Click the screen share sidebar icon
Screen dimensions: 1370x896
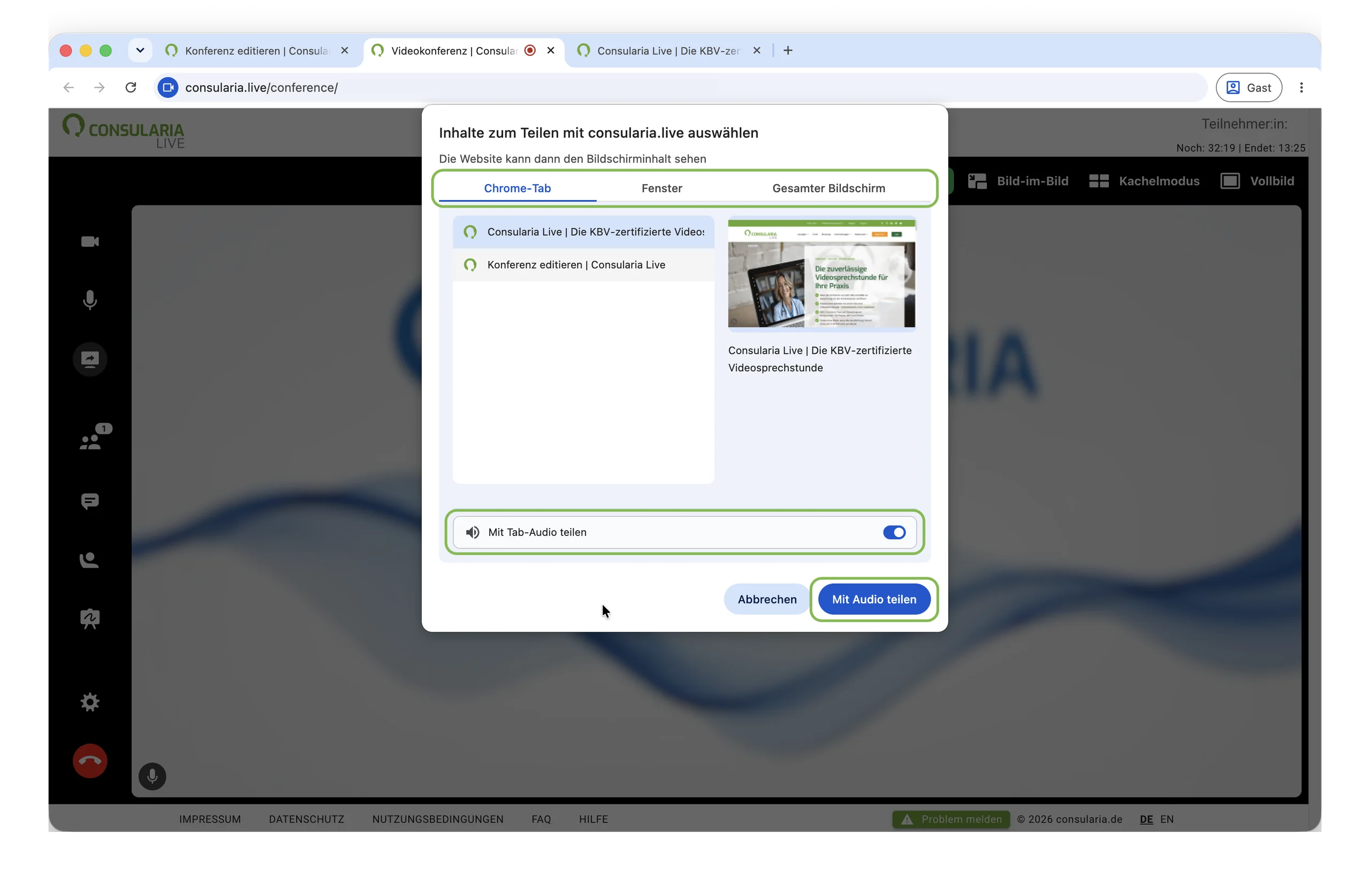[90, 359]
